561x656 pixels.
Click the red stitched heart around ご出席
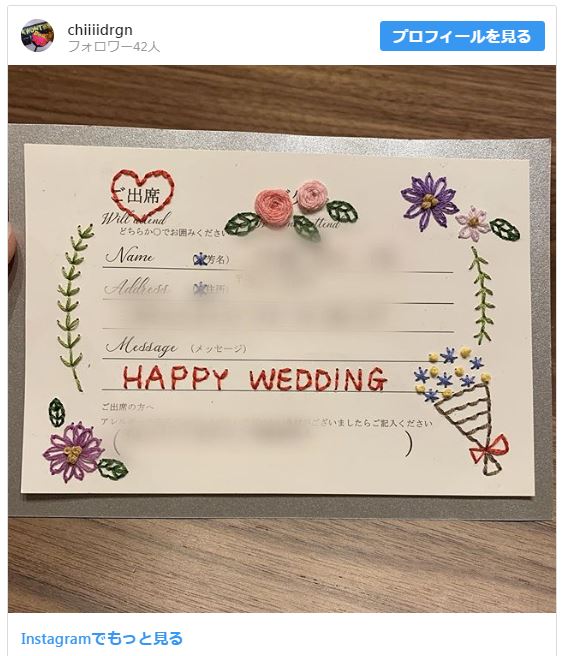(x=142, y=192)
